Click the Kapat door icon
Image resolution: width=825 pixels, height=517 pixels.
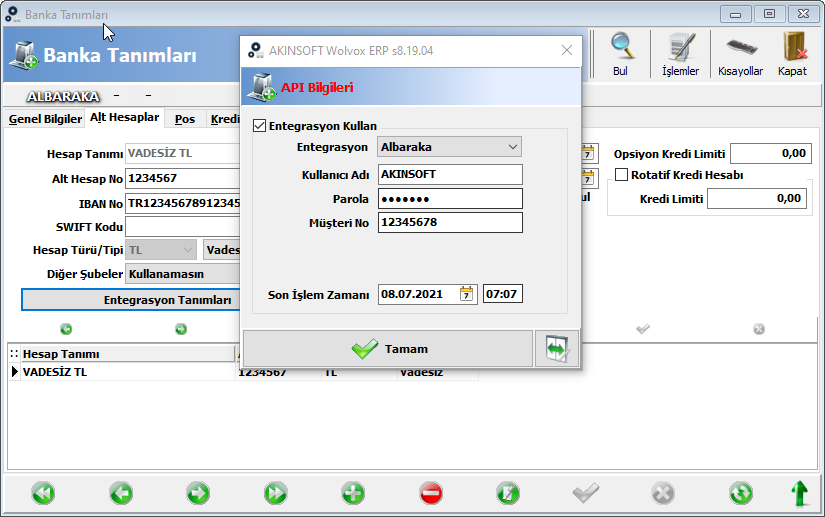[792, 54]
